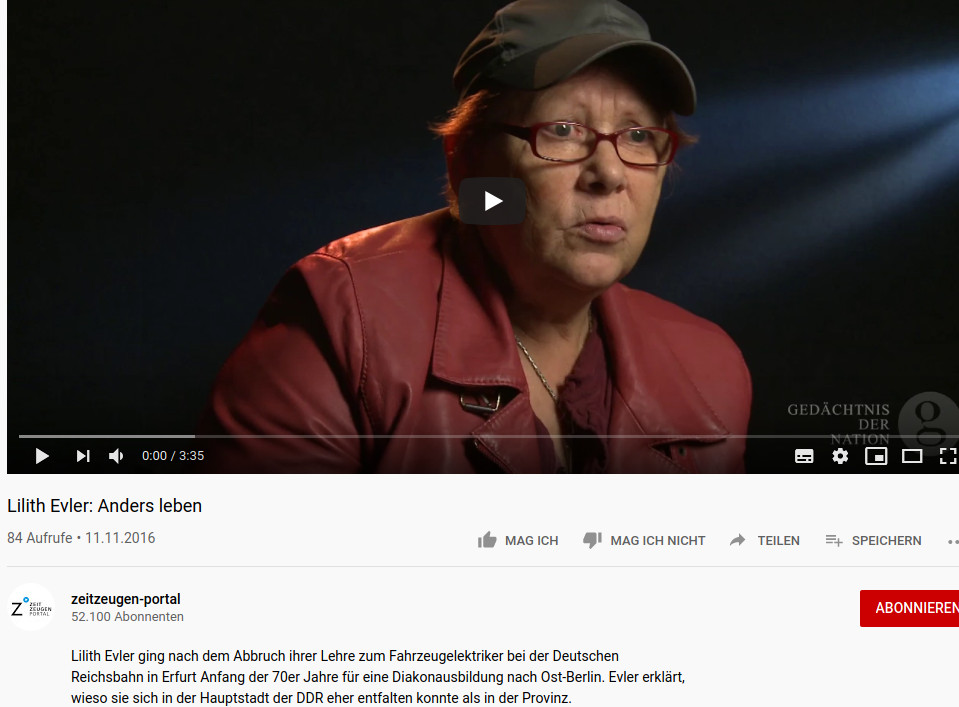Switch to theater mode icon

click(912, 456)
